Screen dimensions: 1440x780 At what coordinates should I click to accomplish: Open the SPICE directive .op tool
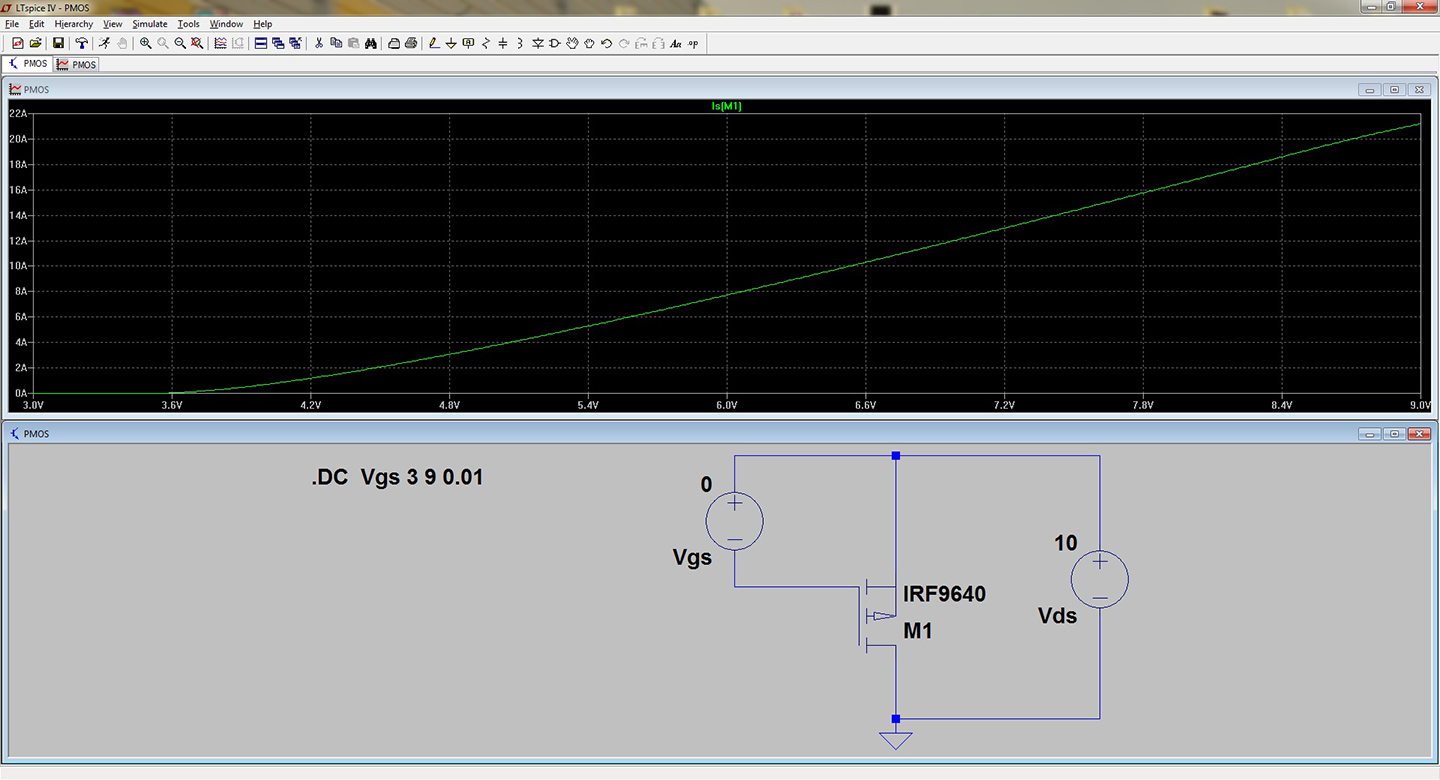(x=693, y=43)
